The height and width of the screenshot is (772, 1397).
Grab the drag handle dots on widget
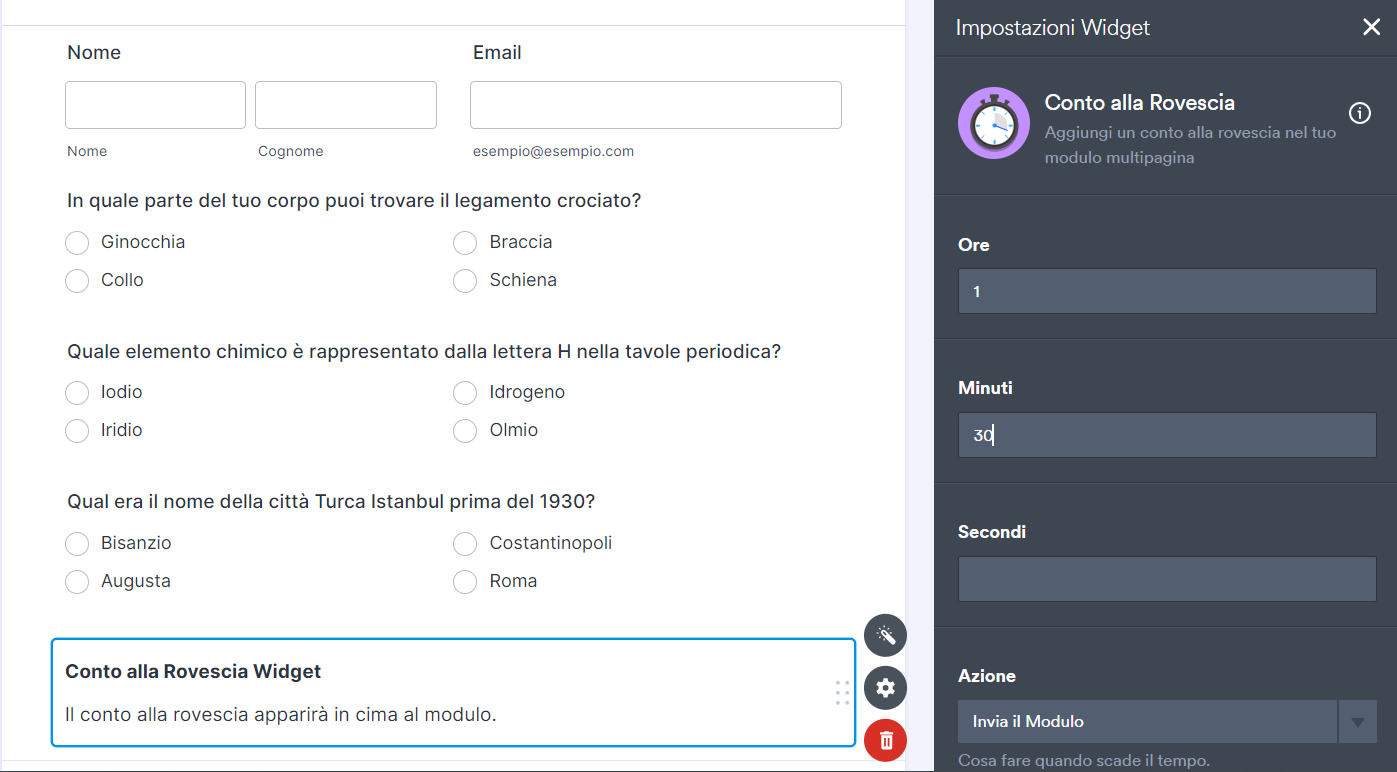842,692
